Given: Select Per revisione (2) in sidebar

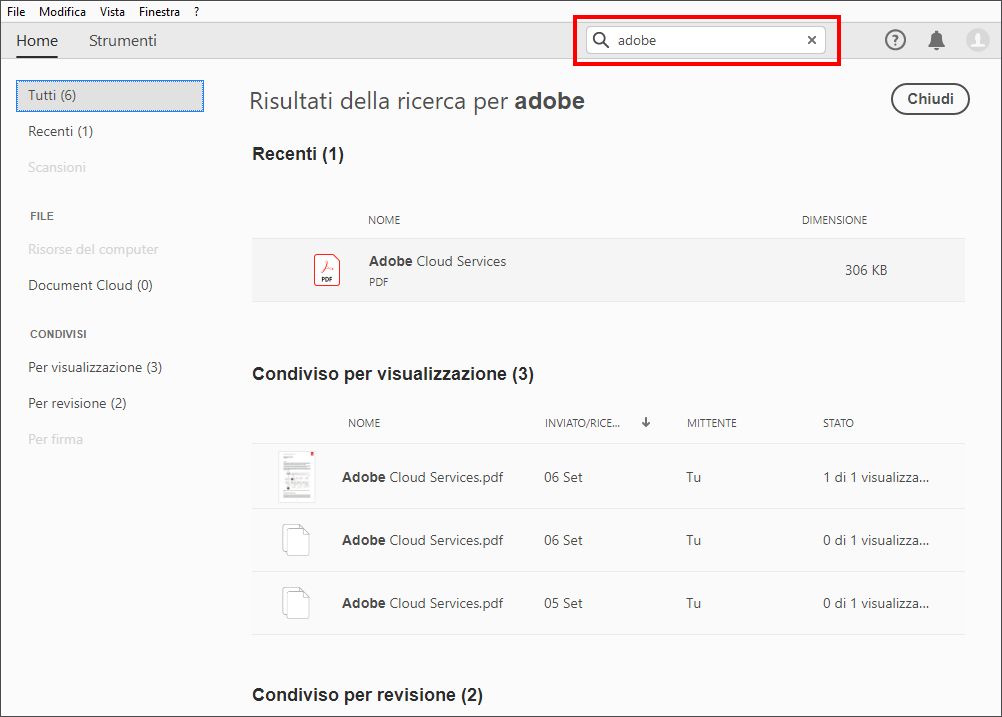Looking at the screenshot, I should pyautogui.click(x=77, y=403).
